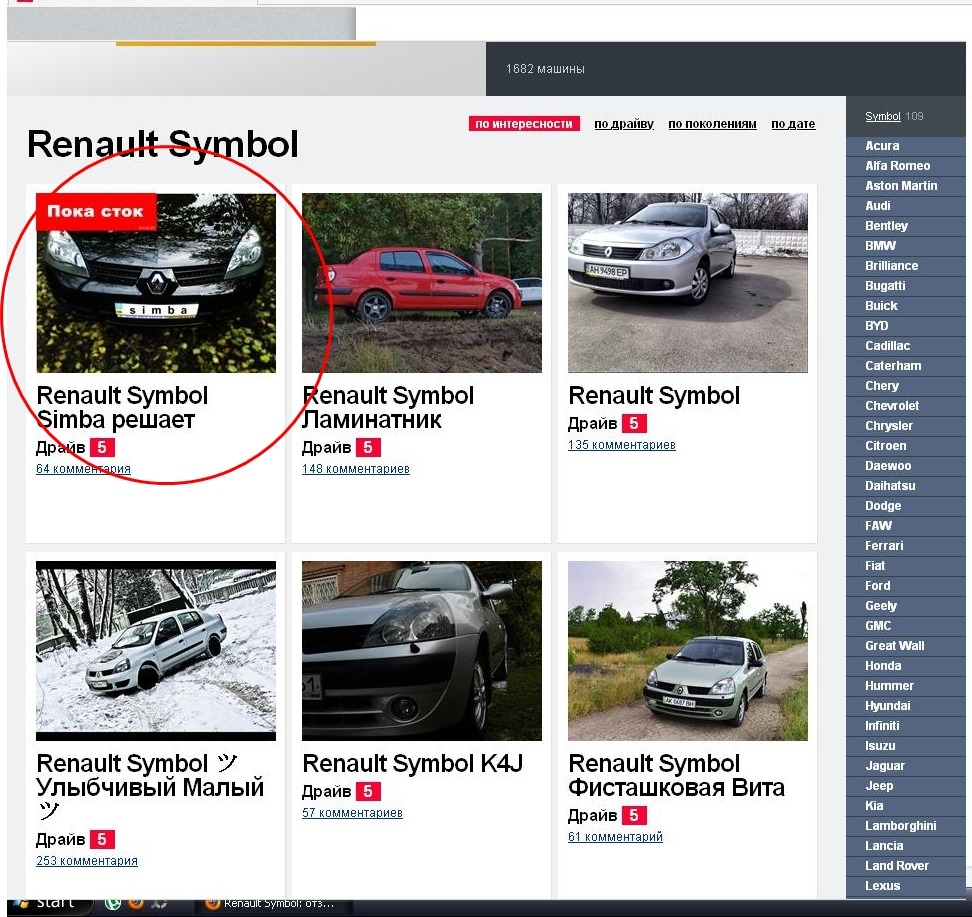Sort cars by interest (по интересности)
The width and height of the screenshot is (972, 917).
(524, 123)
